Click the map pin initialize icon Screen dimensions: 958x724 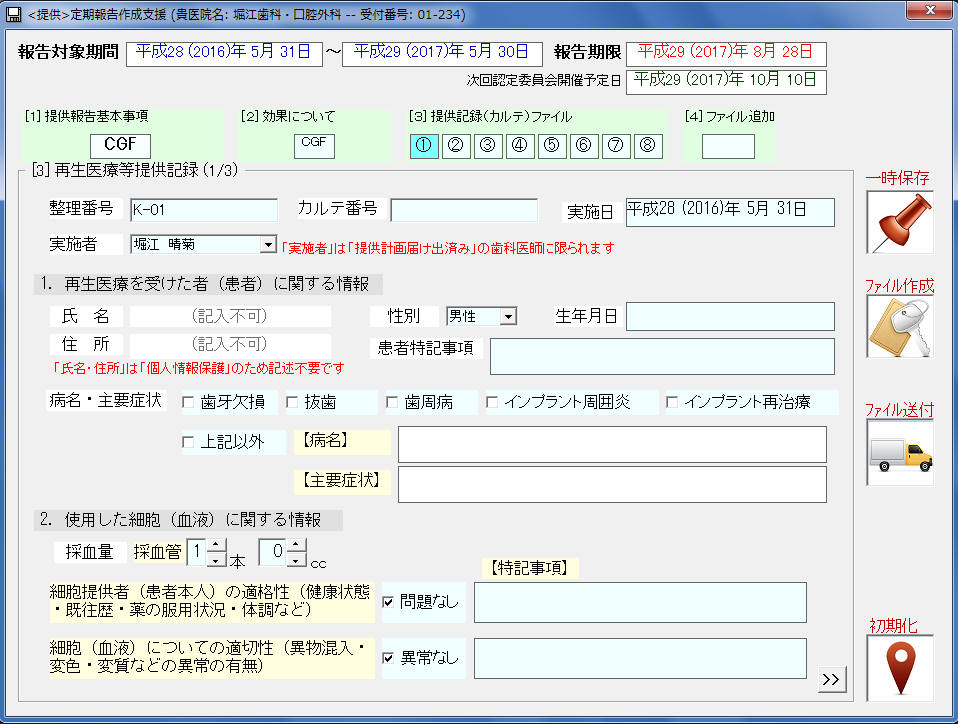coord(899,668)
